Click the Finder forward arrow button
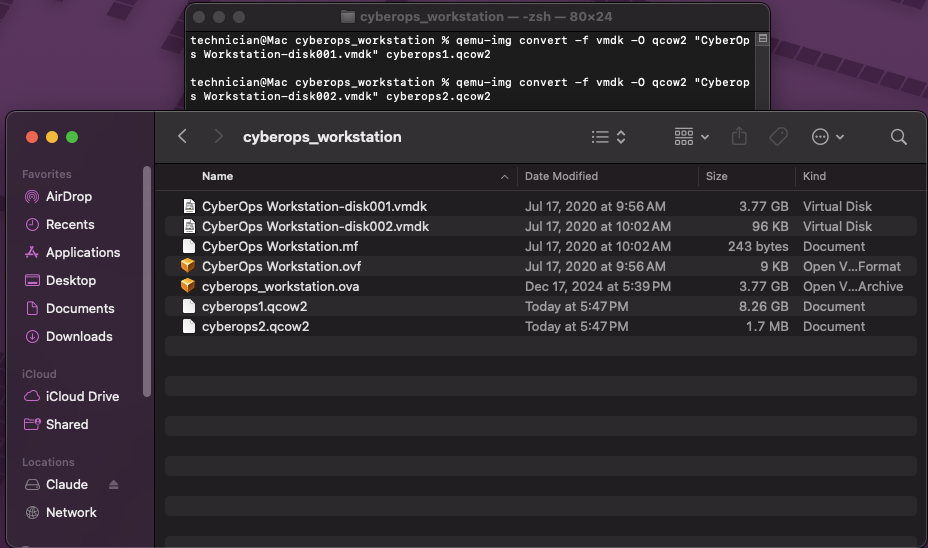The height and width of the screenshot is (548, 928). pos(218,137)
